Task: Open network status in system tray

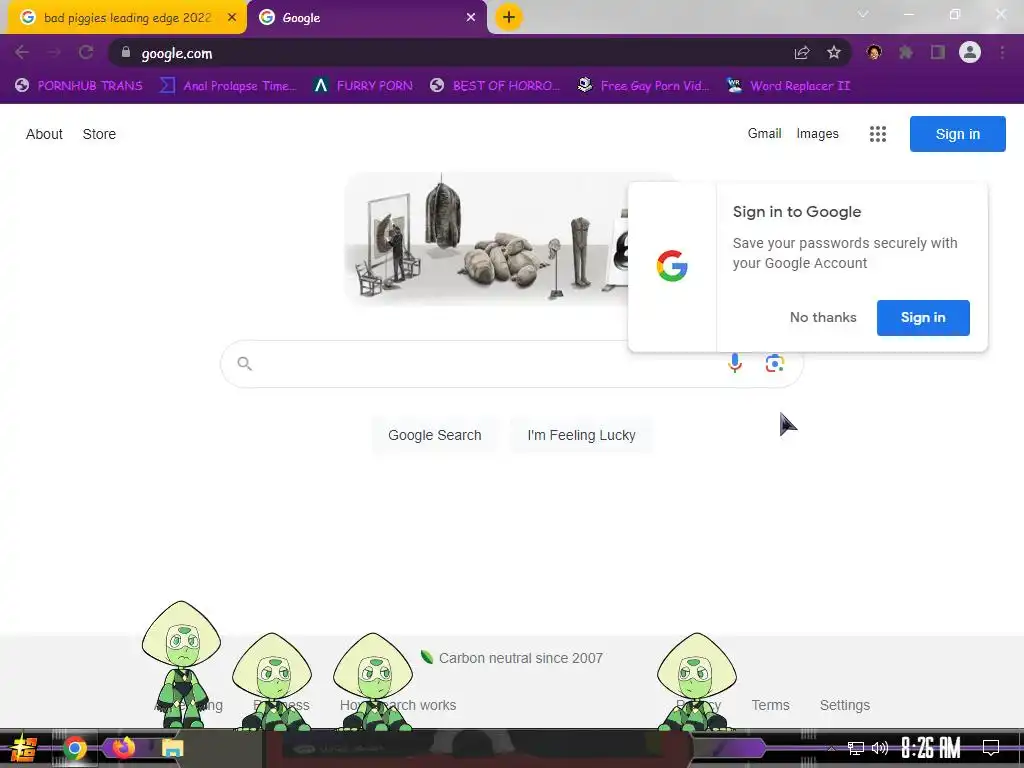Action: point(855,748)
